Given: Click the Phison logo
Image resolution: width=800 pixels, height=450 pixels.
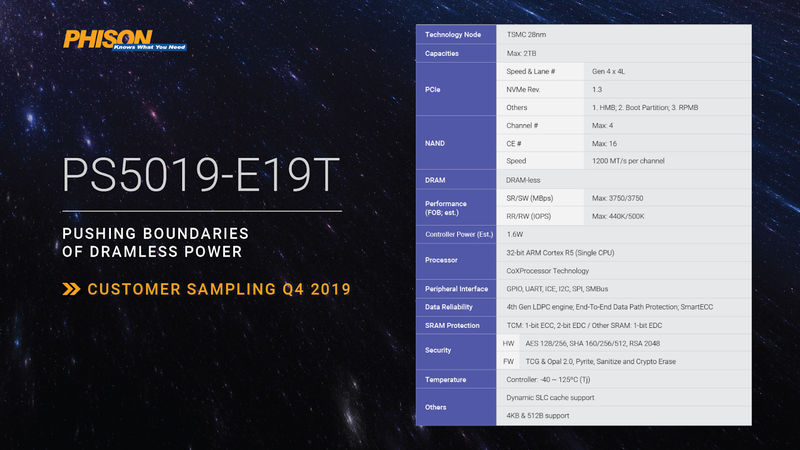Looking at the screenshot, I should pyautogui.click(x=124, y=40).
